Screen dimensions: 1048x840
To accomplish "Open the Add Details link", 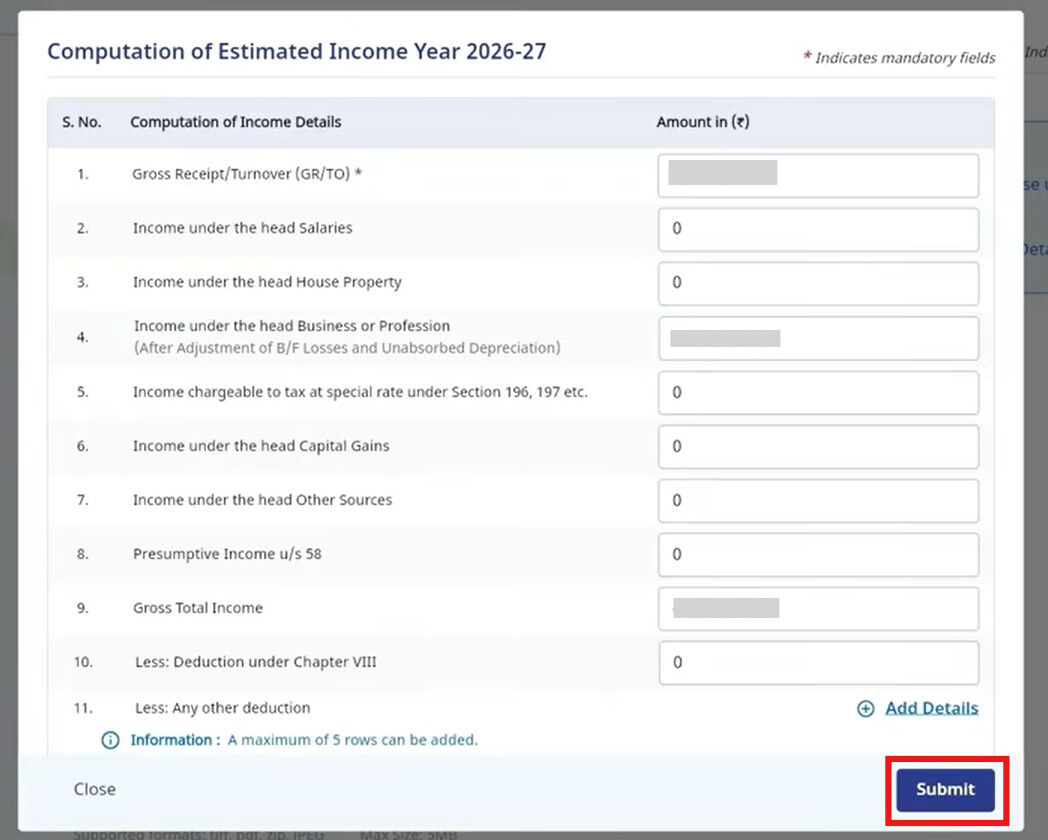I will pos(931,708).
